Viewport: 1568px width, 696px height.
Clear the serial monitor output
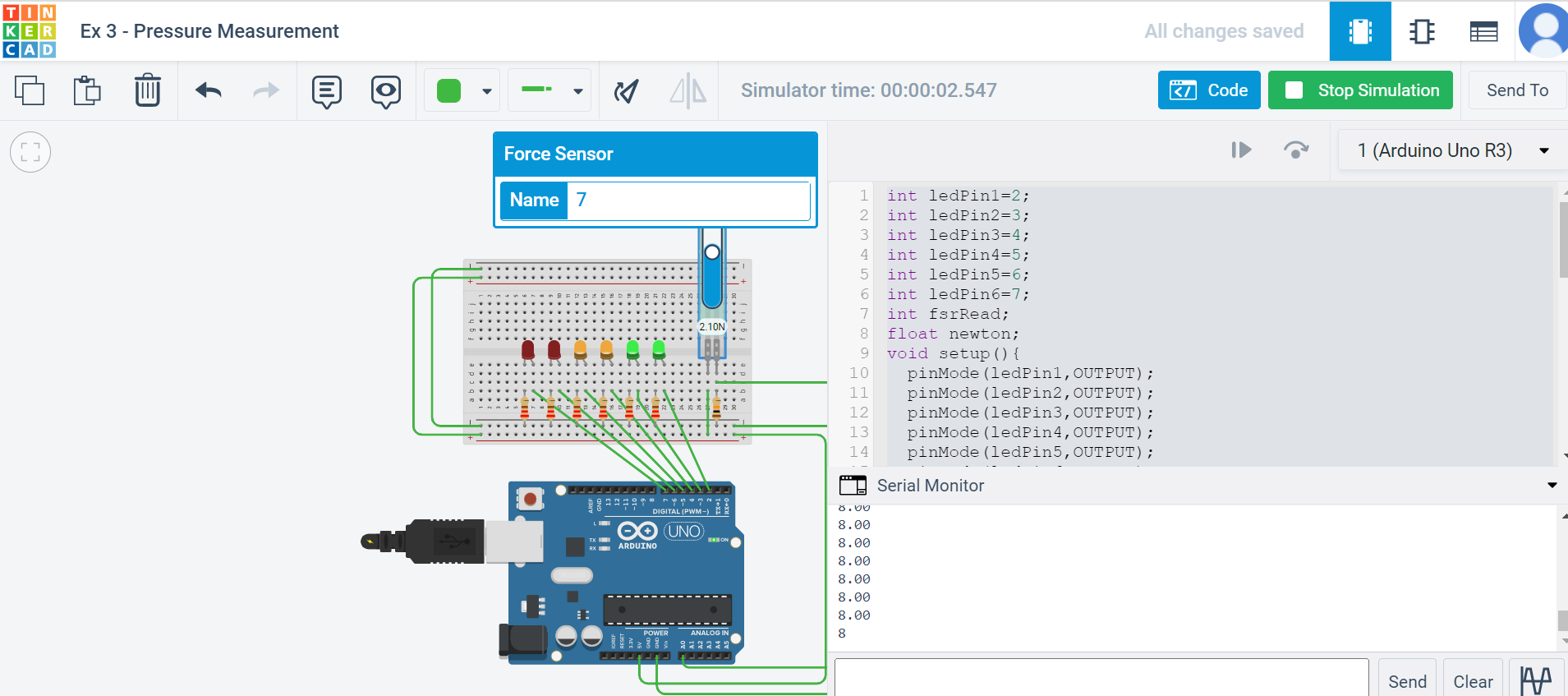click(x=1473, y=681)
